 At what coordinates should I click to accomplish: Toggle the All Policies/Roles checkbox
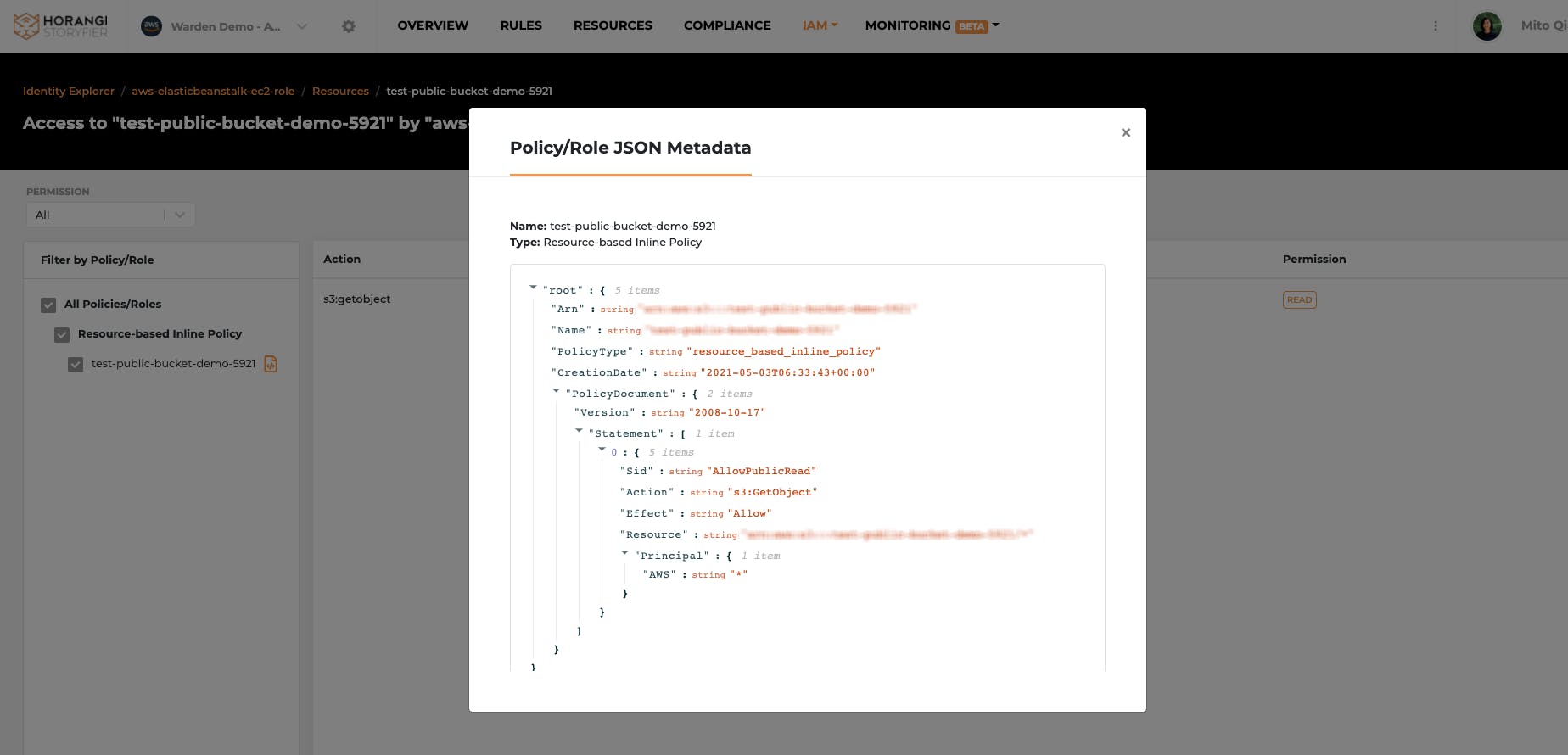[x=48, y=305]
